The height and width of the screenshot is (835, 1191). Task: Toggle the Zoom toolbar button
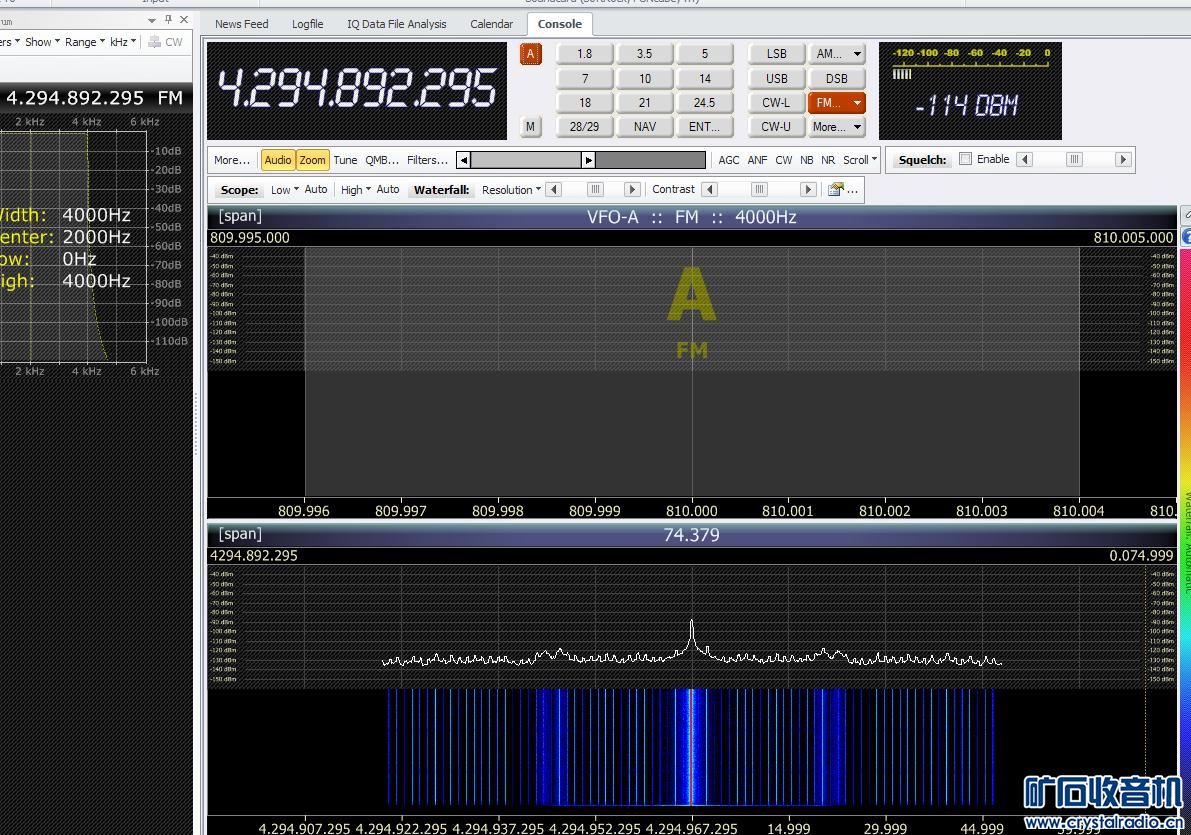click(312, 160)
